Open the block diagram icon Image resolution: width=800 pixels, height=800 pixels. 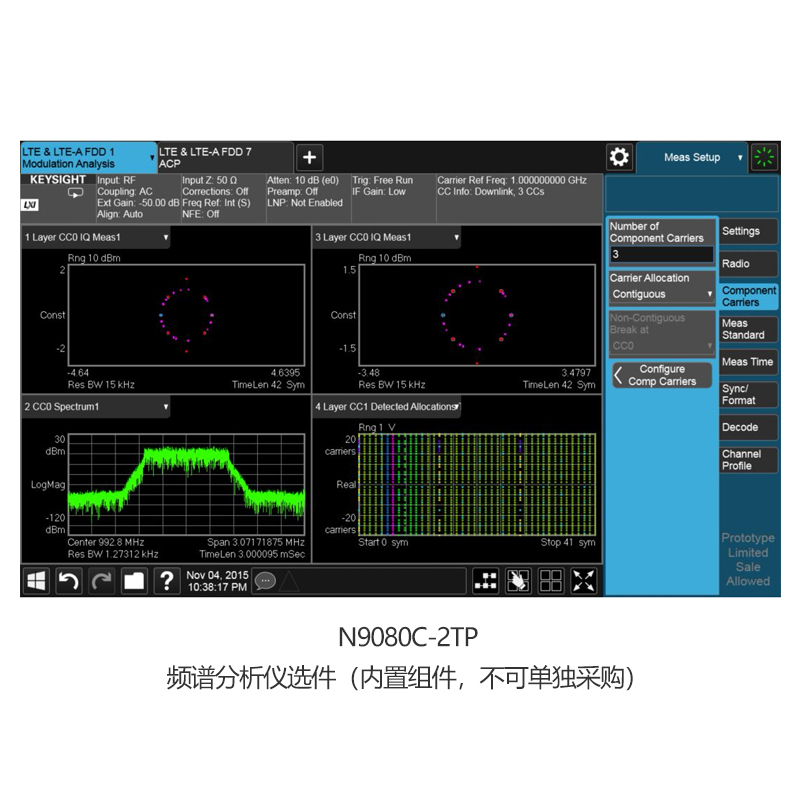point(486,581)
